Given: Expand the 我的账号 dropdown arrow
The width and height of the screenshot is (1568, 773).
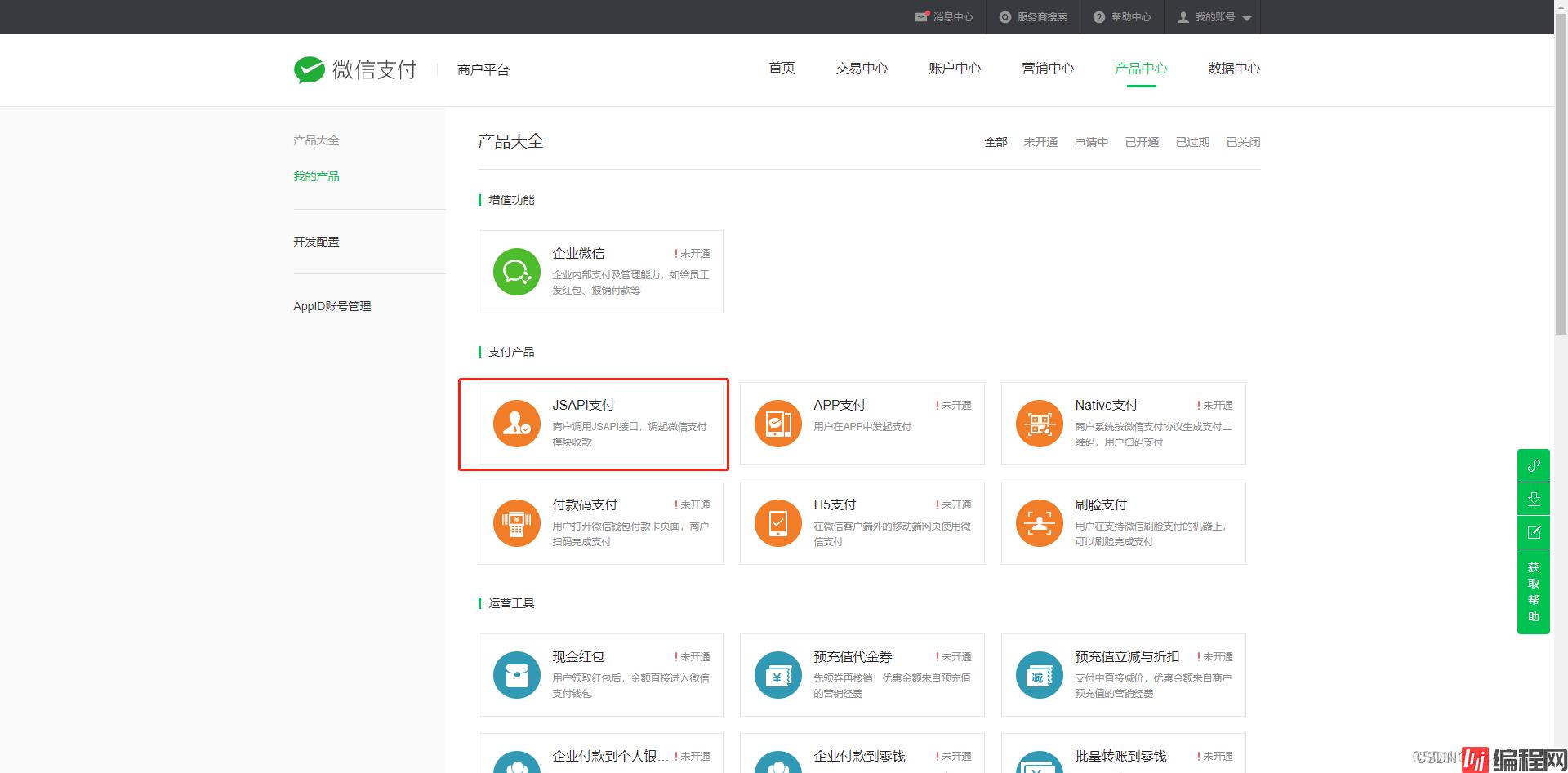Looking at the screenshot, I should tap(1246, 18).
